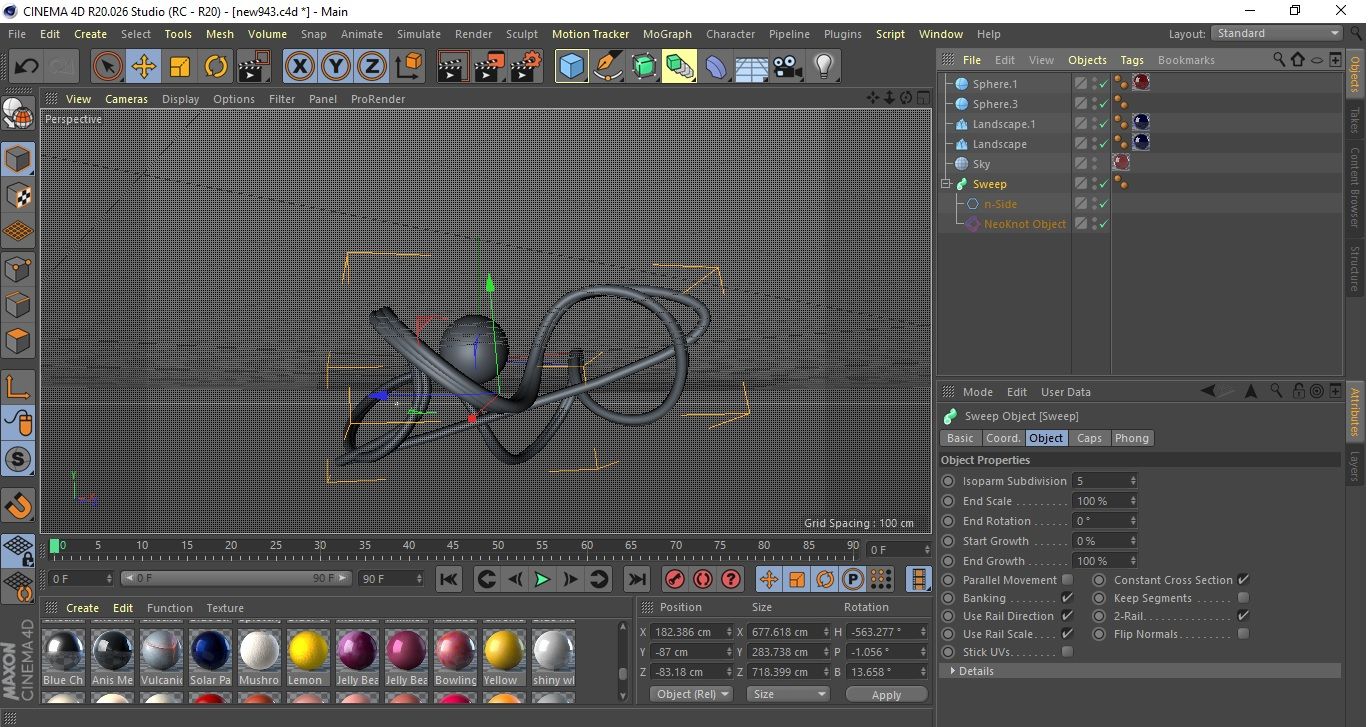The height and width of the screenshot is (727, 1369).
Task: Click the Apply button
Action: point(887,694)
